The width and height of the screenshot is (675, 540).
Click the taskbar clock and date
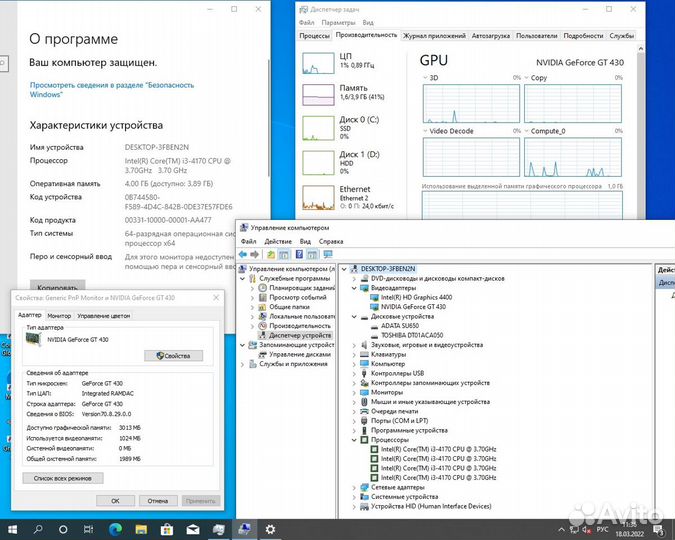[629, 529]
